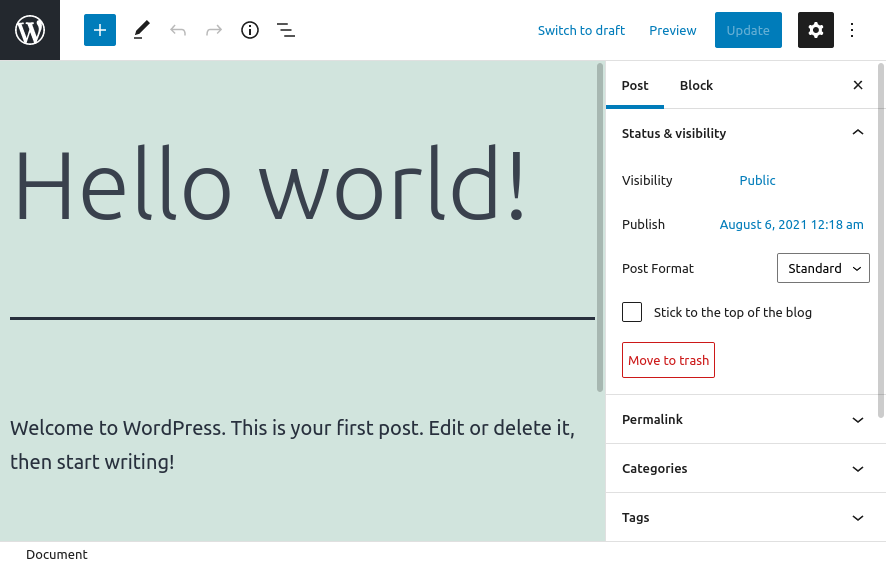Expand the Categories panel

tap(745, 468)
